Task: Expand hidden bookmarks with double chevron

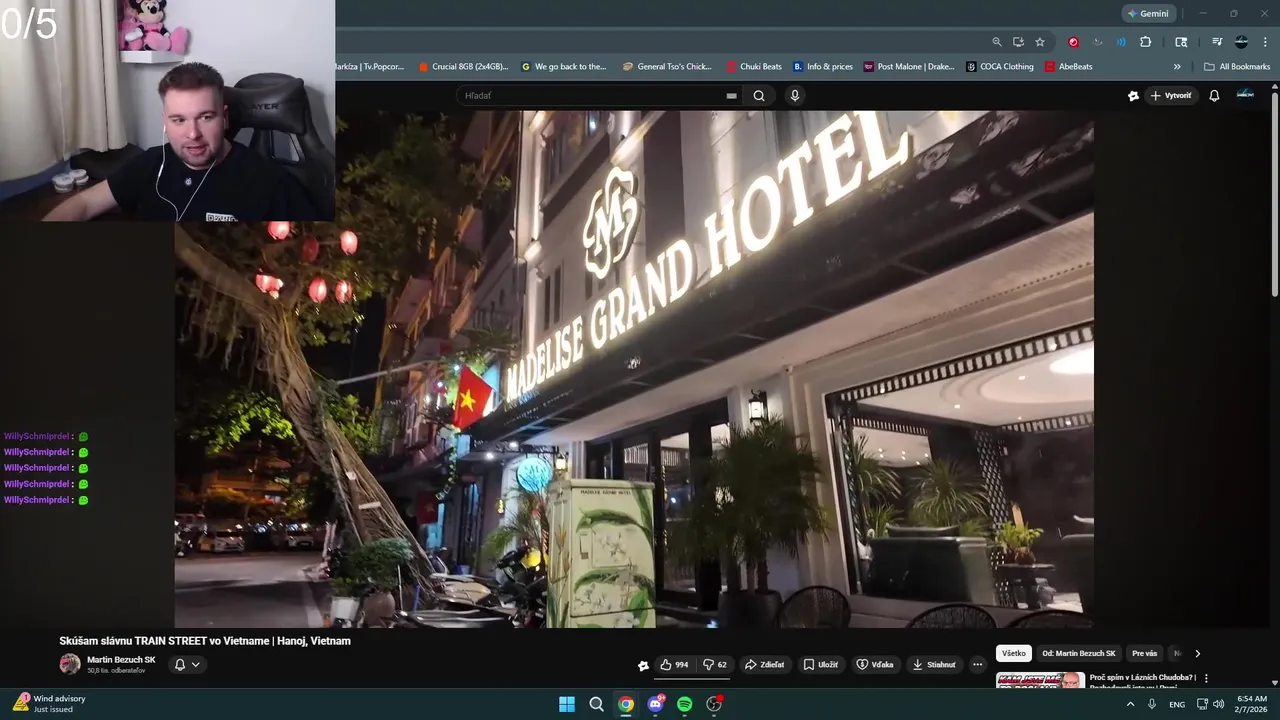Action: 1177,67
